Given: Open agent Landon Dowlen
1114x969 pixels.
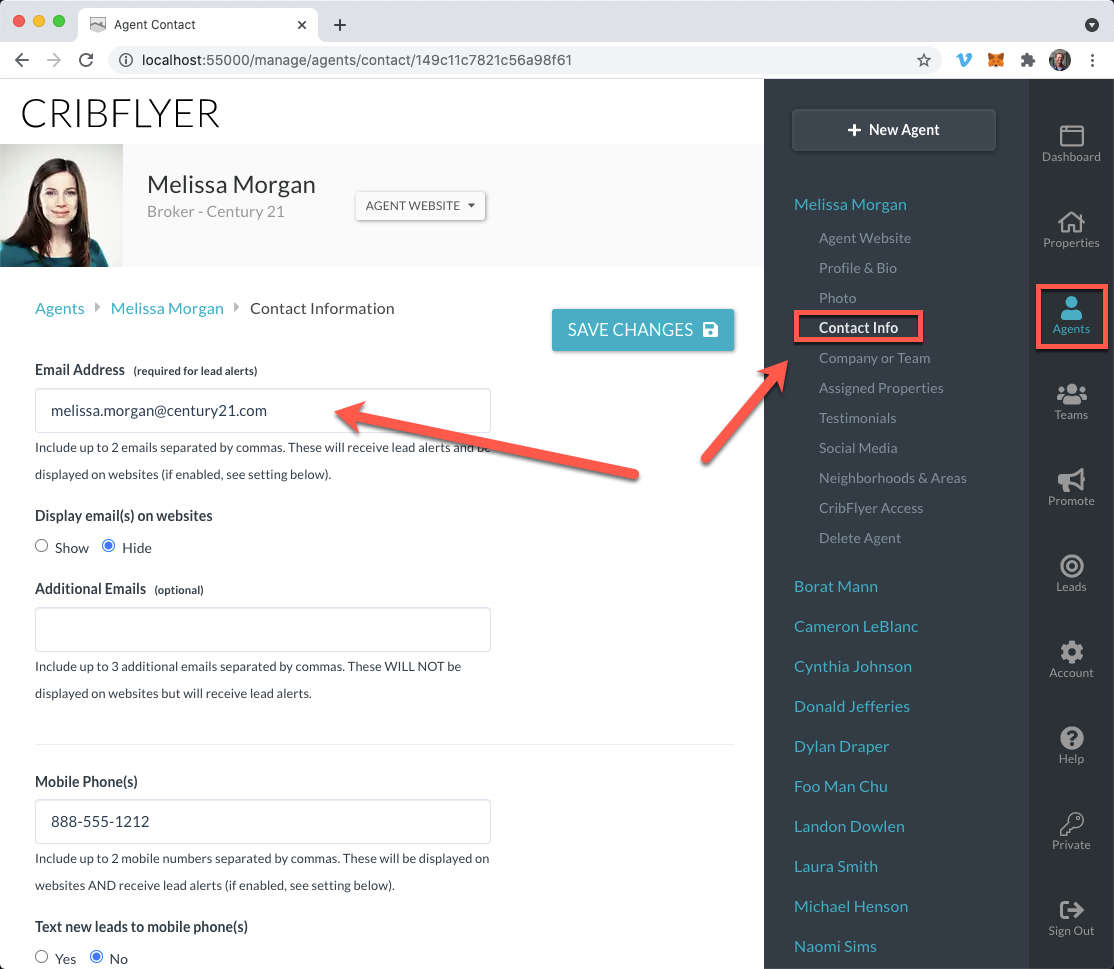Looking at the screenshot, I should [849, 826].
